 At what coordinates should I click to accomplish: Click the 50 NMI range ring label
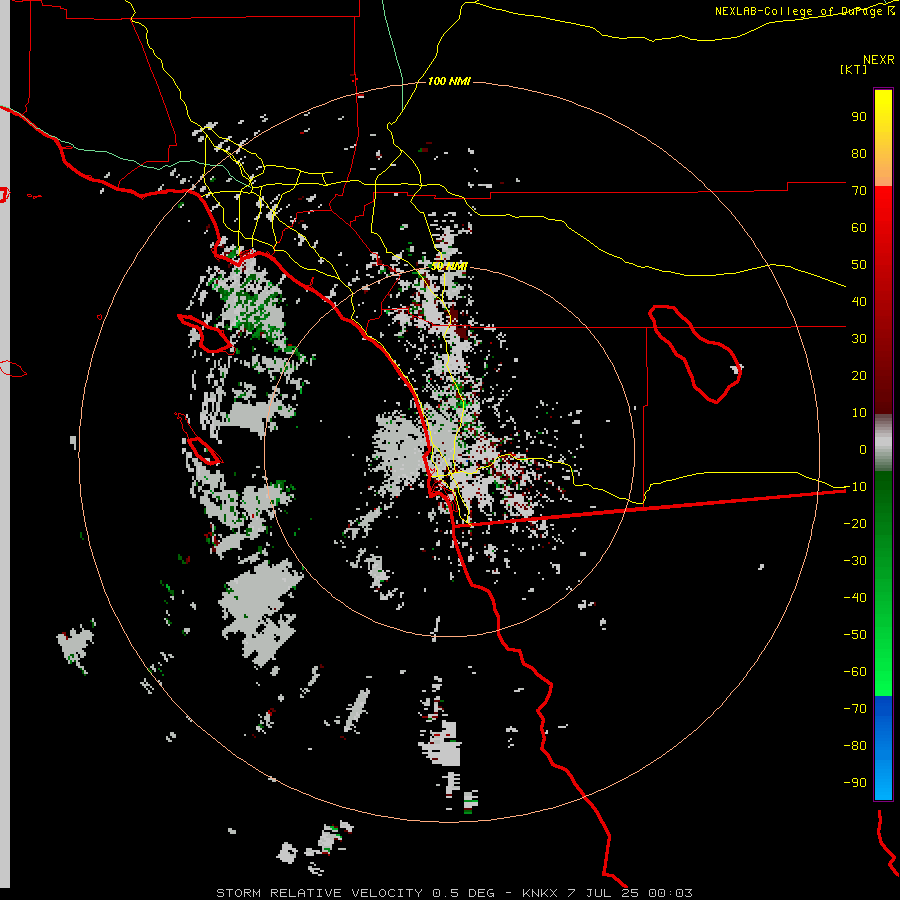449,266
